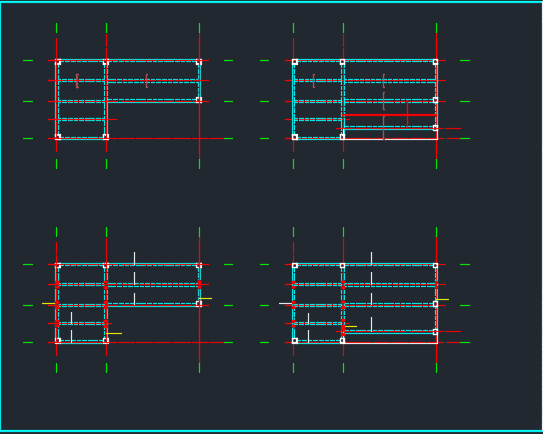The image size is (543, 434).
Task: Select the thick red beam in upper-right plan
Action: [390, 115]
